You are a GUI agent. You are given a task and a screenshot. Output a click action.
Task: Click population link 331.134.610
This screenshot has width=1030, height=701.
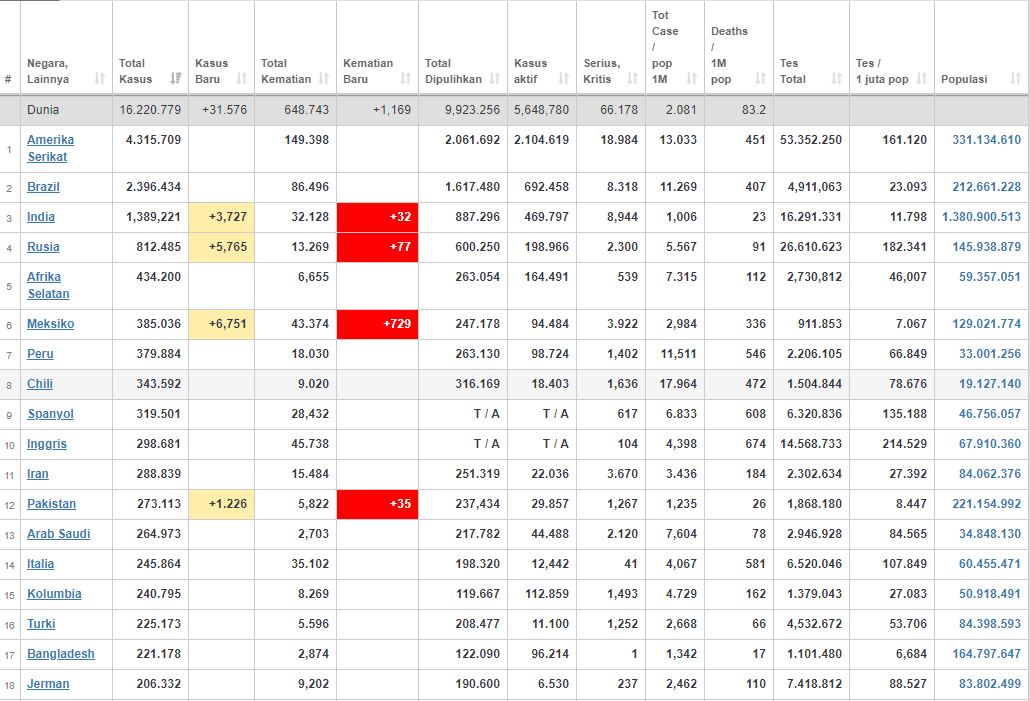pos(987,140)
